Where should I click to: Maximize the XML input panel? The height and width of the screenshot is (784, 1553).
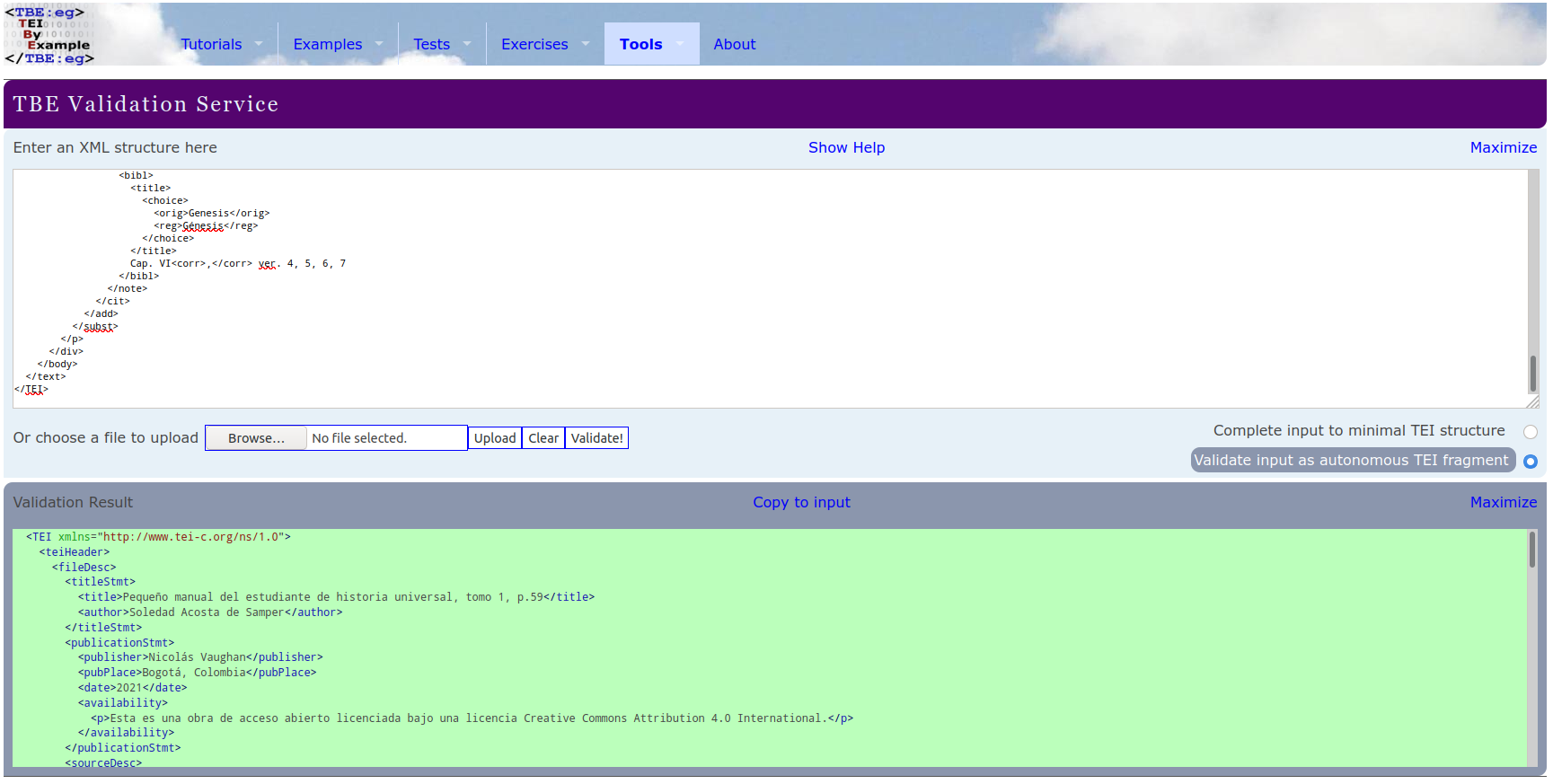(x=1503, y=147)
